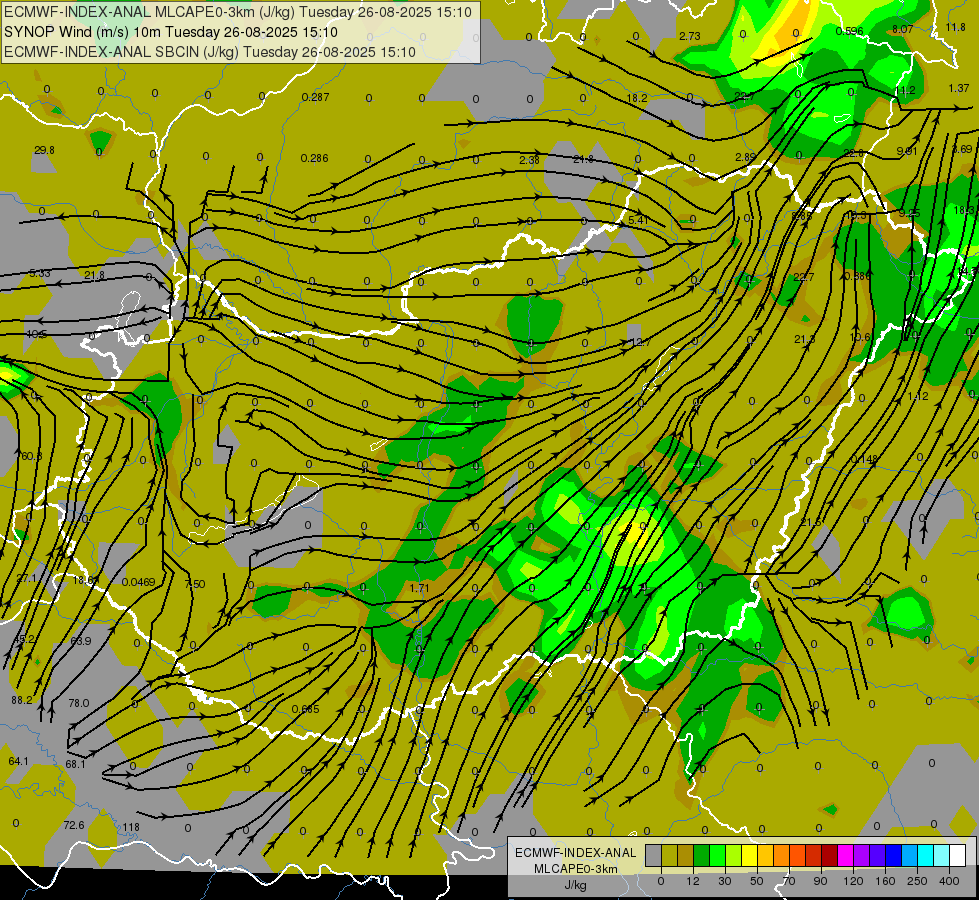Click legend scale label 12
This screenshot has height=900, width=979.
692,881
